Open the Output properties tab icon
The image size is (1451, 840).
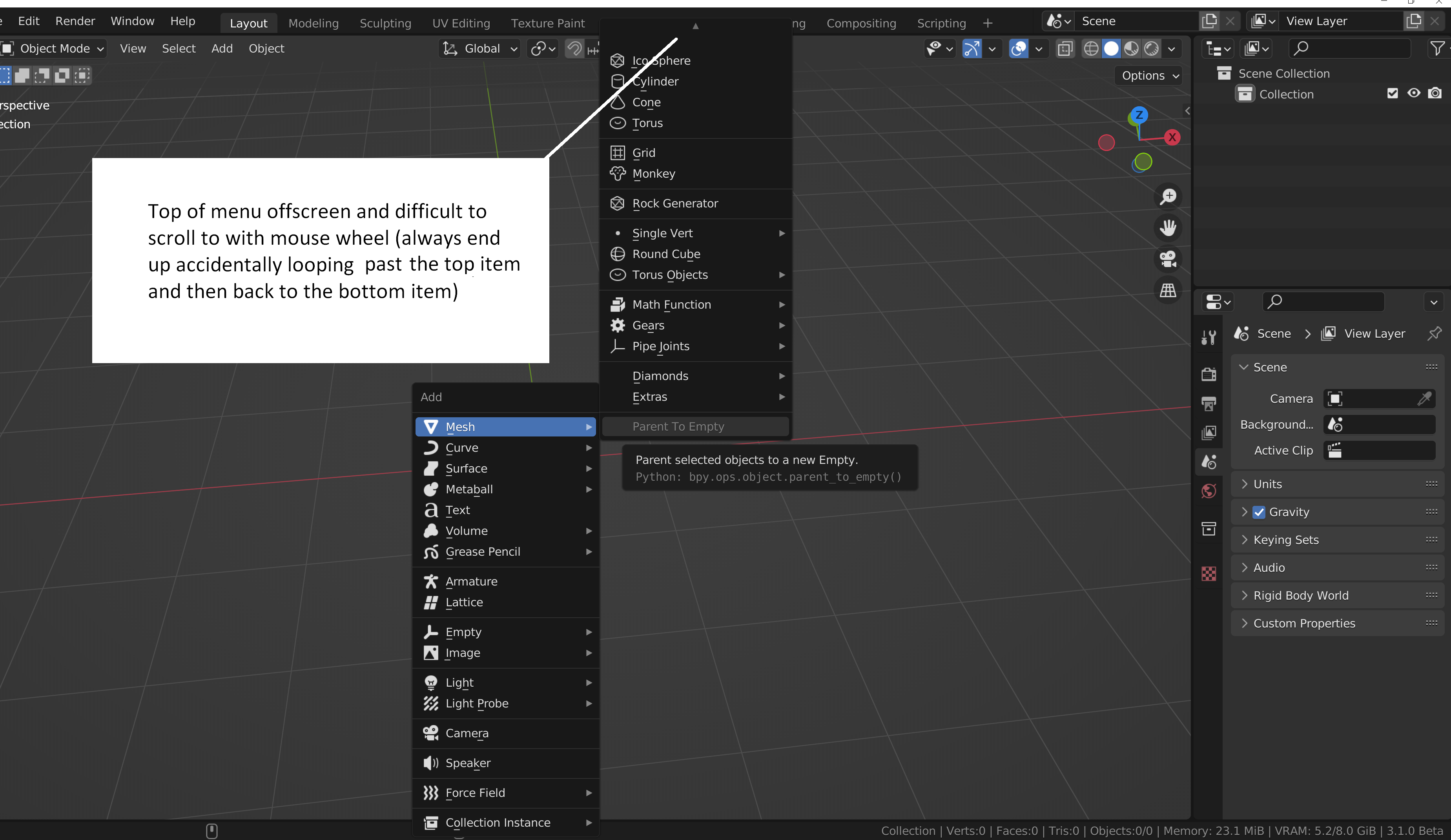click(1209, 403)
